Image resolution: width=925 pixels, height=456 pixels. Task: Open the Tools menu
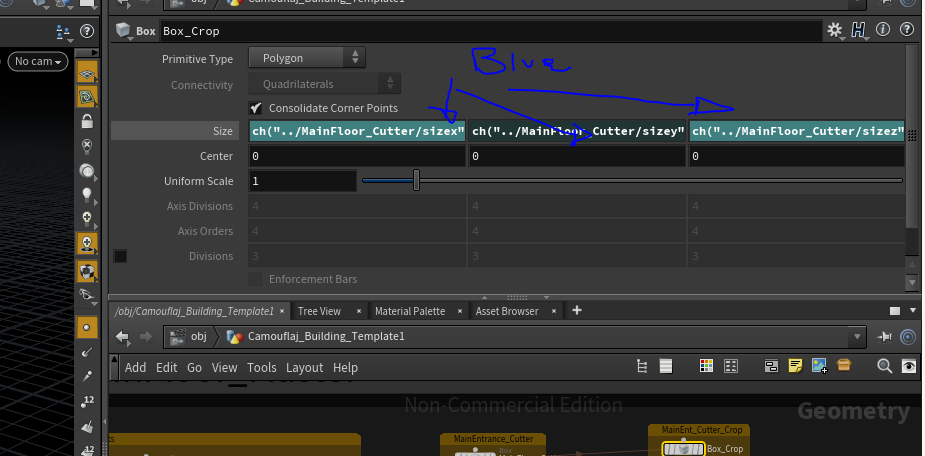(x=261, y=368)
